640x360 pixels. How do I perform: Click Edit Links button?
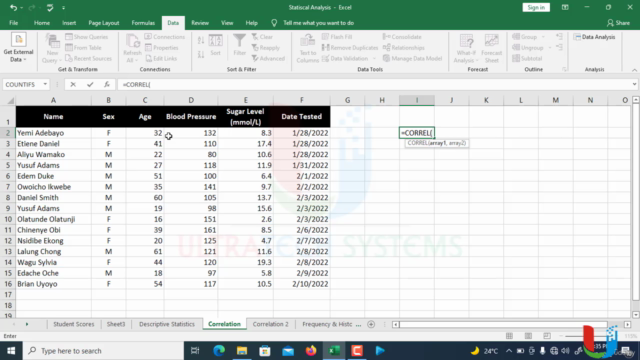(161, 58)
